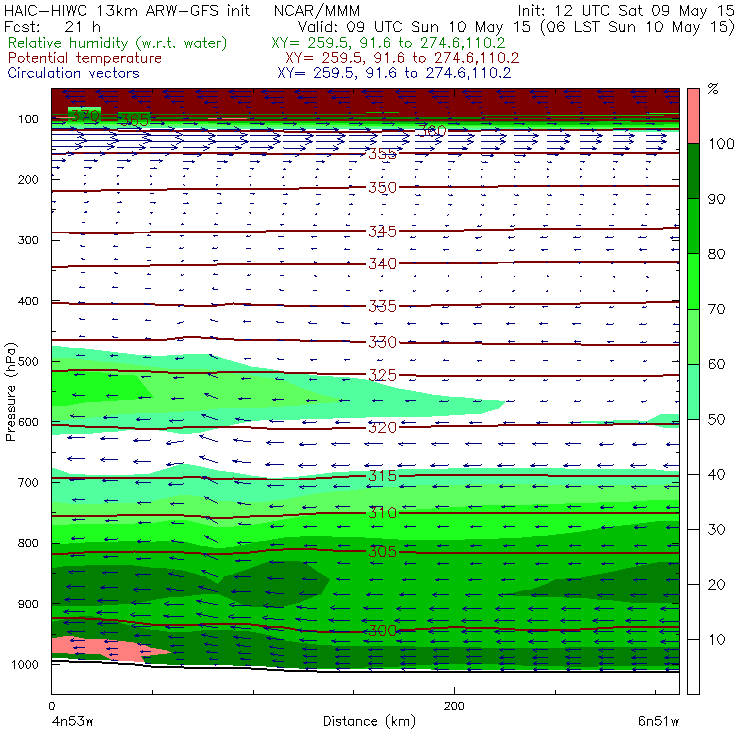Image resolution: width=740 pixels, height=740 pixels.
Task: Click the colorbar tick label 50
Action: [716, 419]
